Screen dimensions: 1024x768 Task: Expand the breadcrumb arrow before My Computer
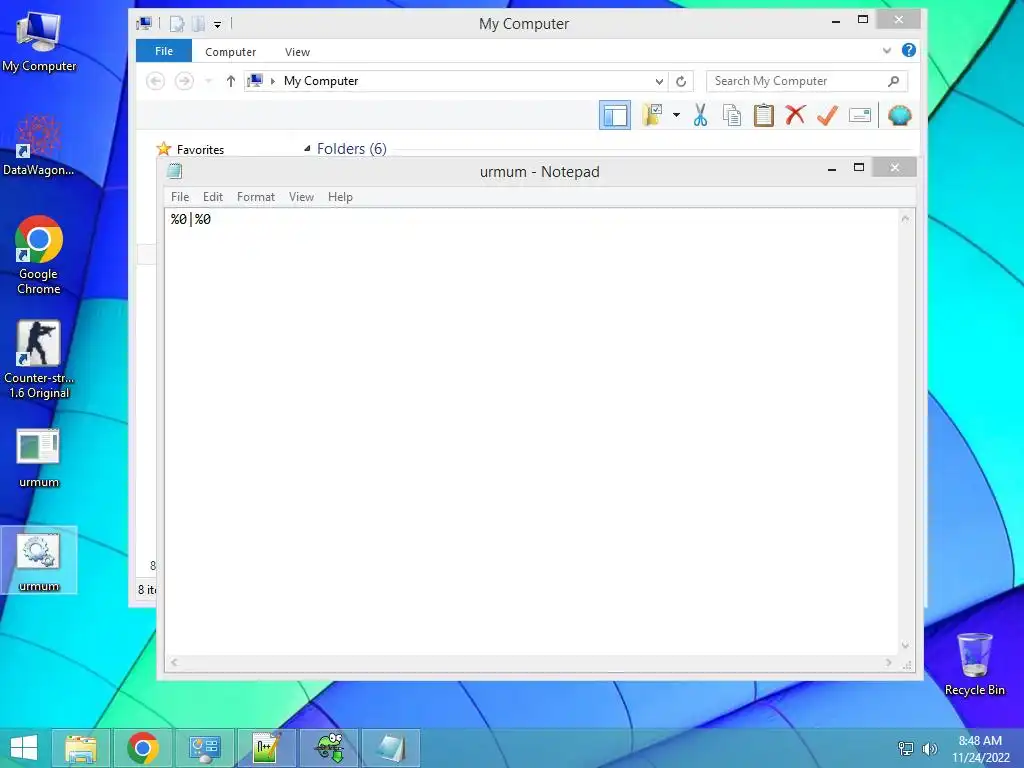[x=273, y=81]
